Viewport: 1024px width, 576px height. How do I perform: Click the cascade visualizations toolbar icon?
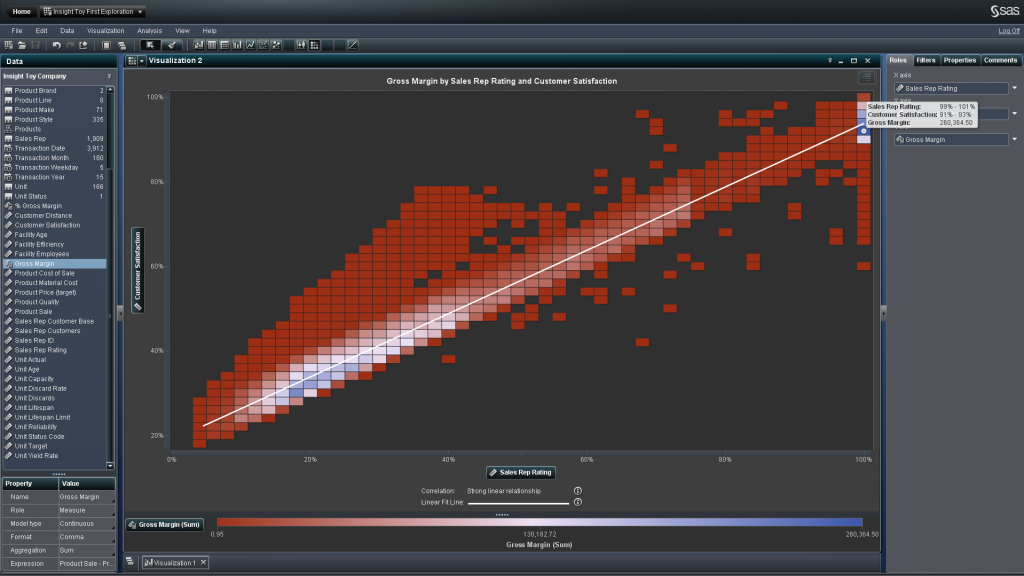point(122,45)
